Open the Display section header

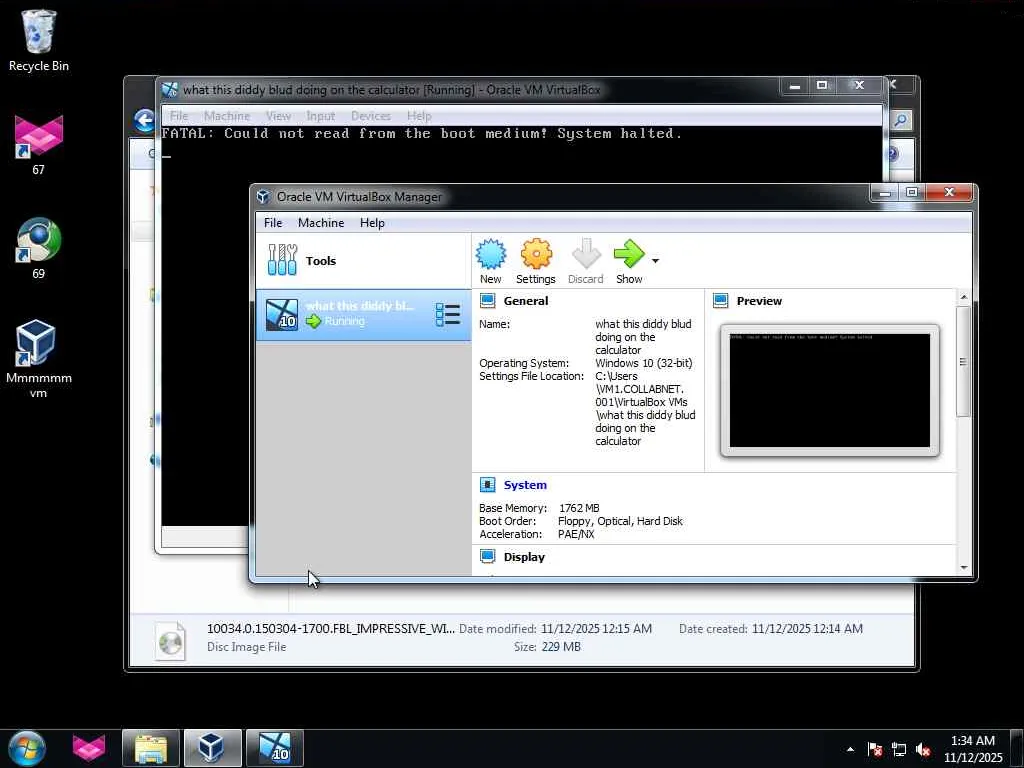click(x=524, y=557)
